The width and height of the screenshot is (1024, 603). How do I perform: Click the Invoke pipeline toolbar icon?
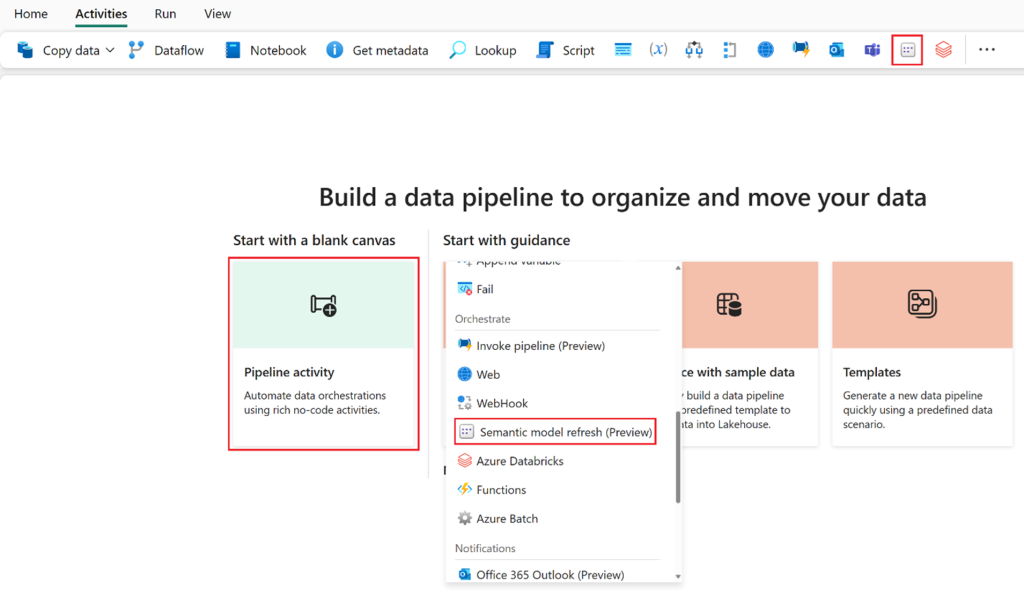pyautogui.click(x=801, y=50)
